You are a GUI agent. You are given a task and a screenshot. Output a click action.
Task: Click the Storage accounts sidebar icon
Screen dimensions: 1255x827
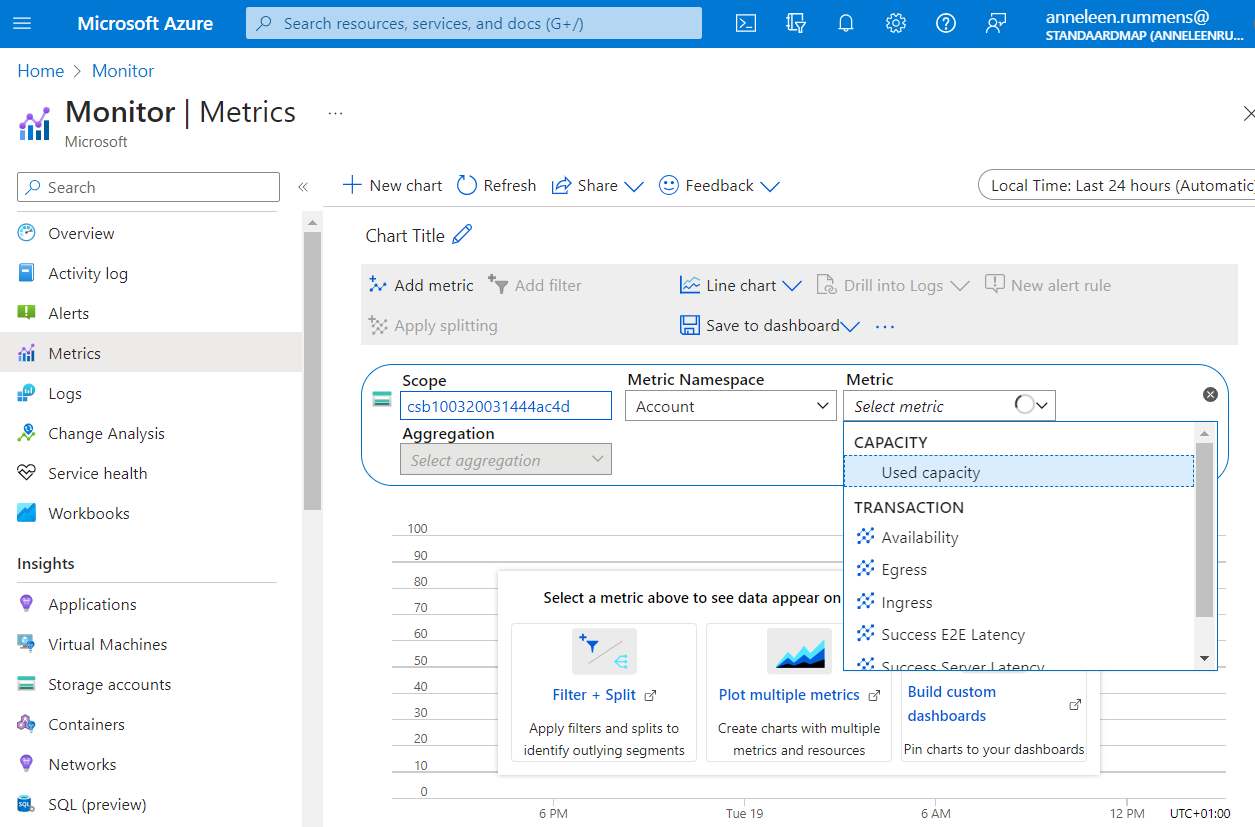[27, 684]
